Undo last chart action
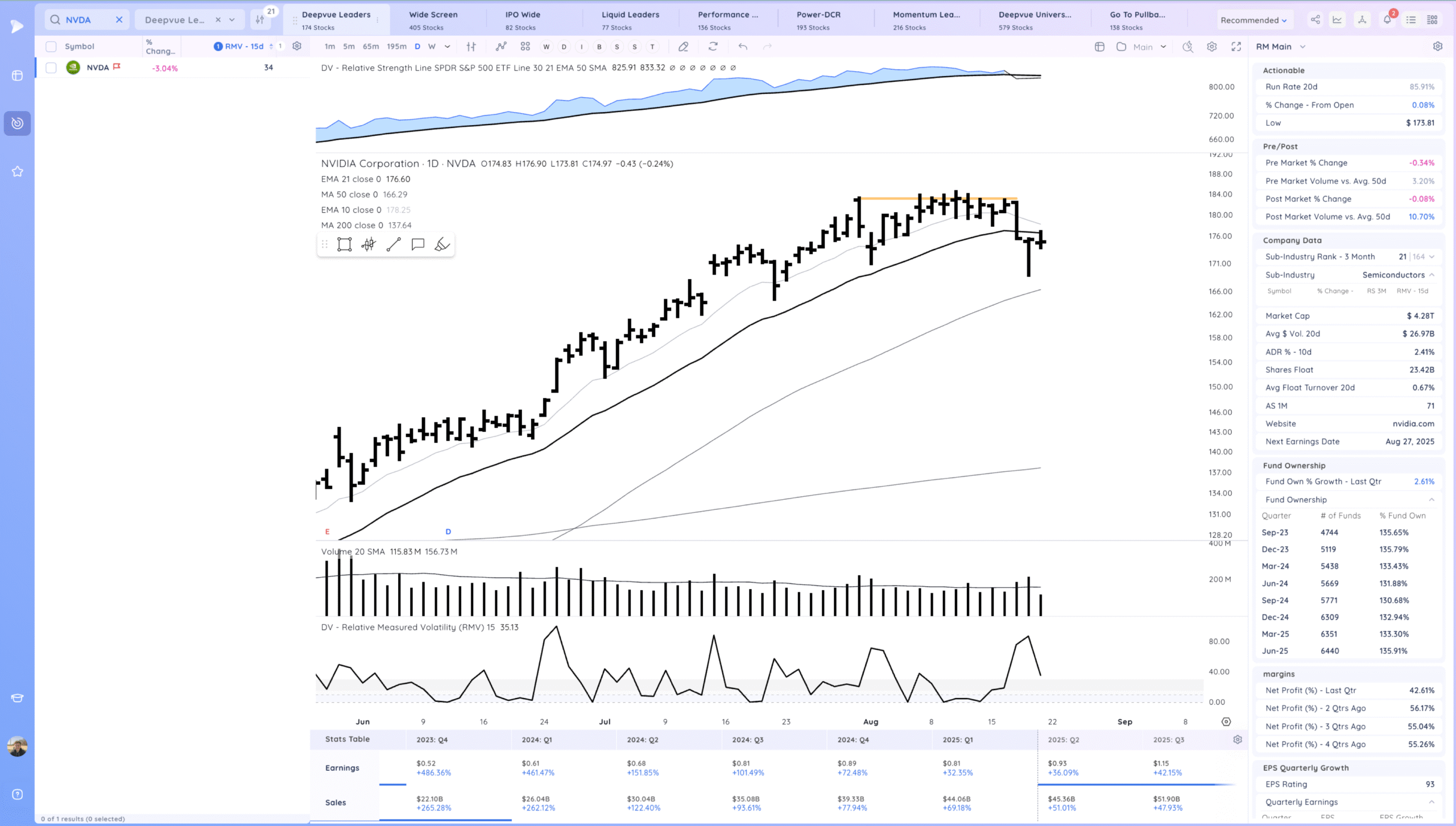This screenshot has height=826, width=1456. [743, 47]
